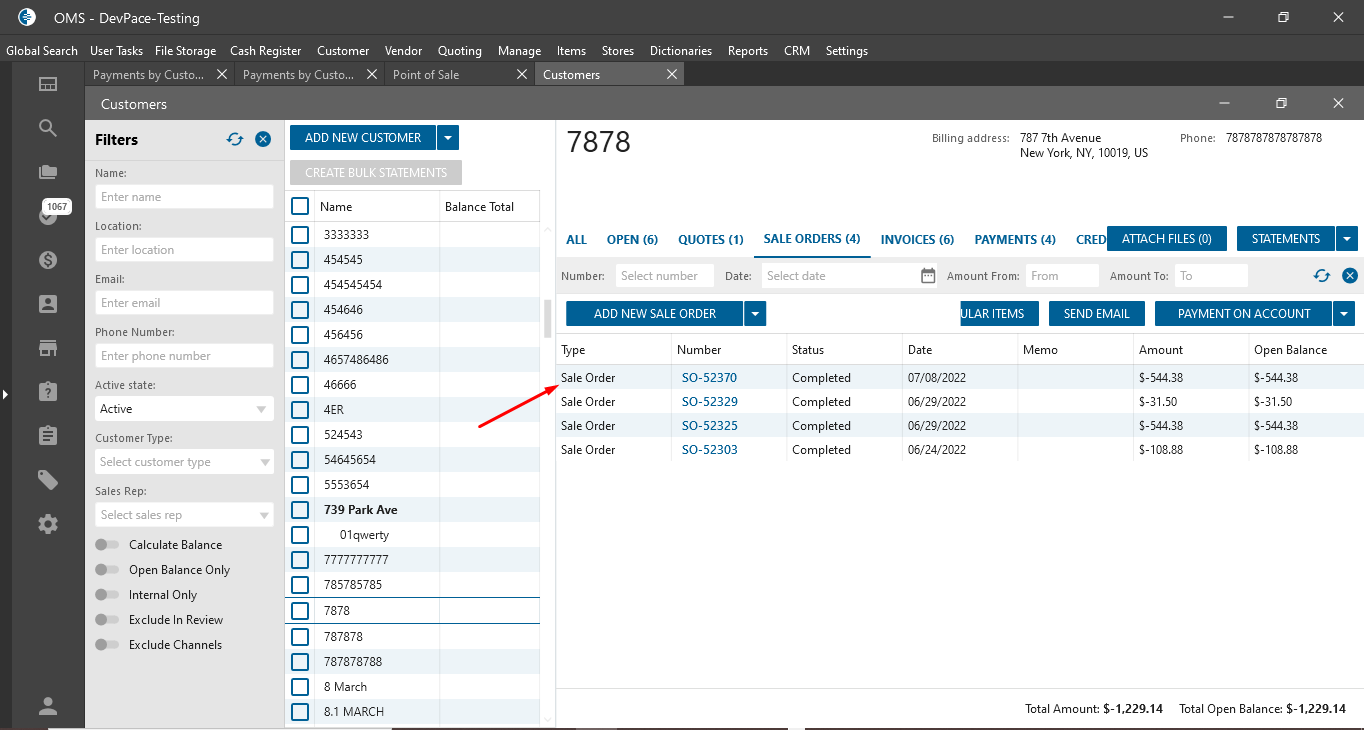
Task: Open the Sales Rep dropdown
Action: (184, 515)
